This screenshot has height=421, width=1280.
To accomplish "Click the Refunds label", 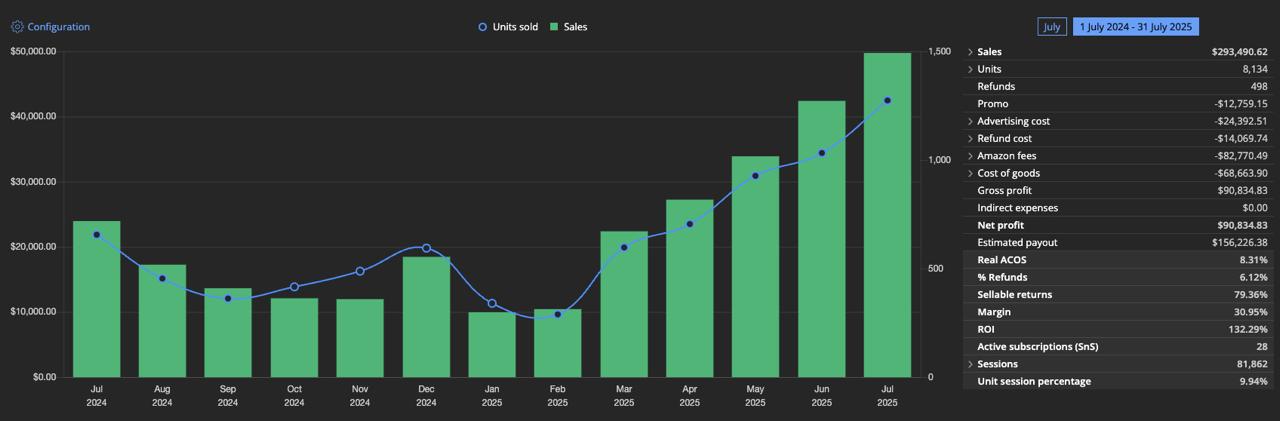I will (996, 87).
